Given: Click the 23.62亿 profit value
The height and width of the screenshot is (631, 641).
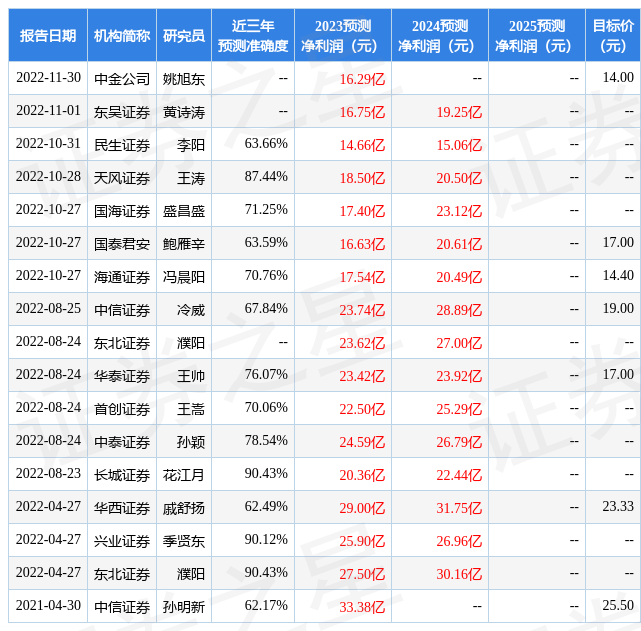Looking at the screenshot, I should tap(362, 343).
